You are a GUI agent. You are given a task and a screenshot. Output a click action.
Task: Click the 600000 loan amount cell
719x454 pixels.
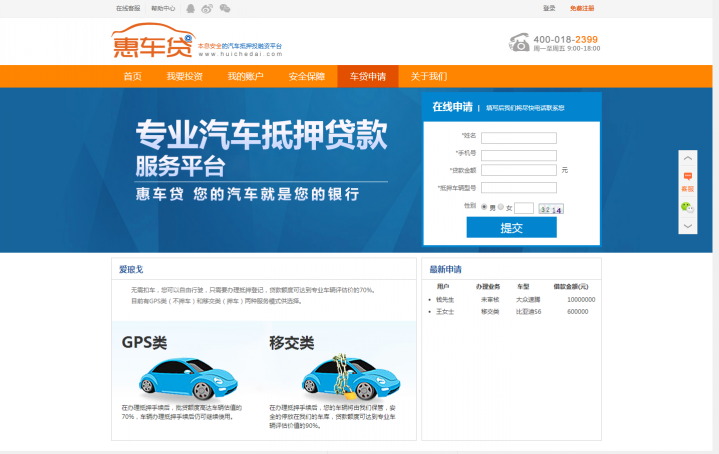578,311
